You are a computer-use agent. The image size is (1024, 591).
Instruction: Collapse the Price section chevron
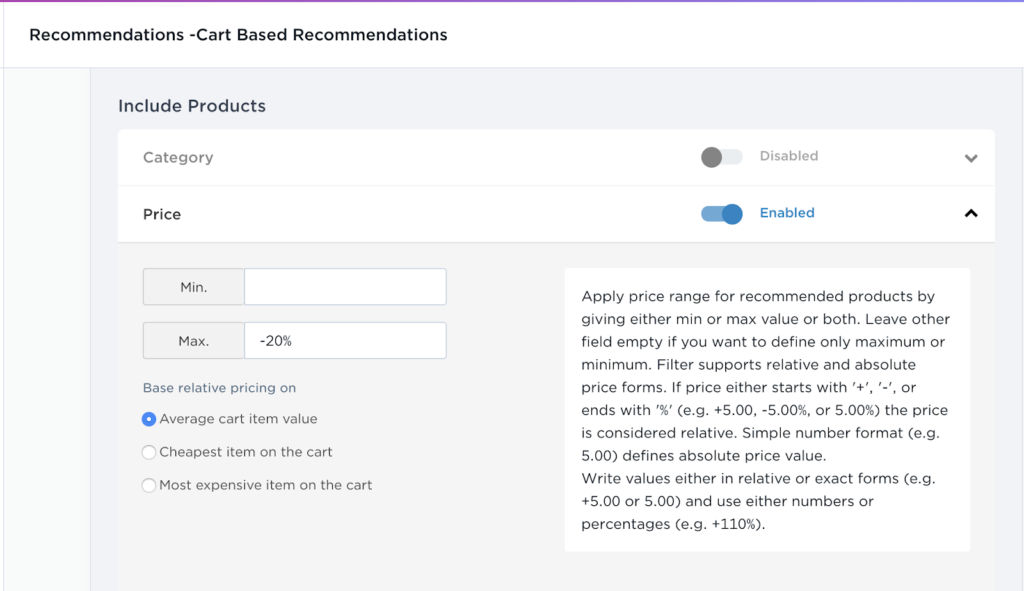(971, 214)
